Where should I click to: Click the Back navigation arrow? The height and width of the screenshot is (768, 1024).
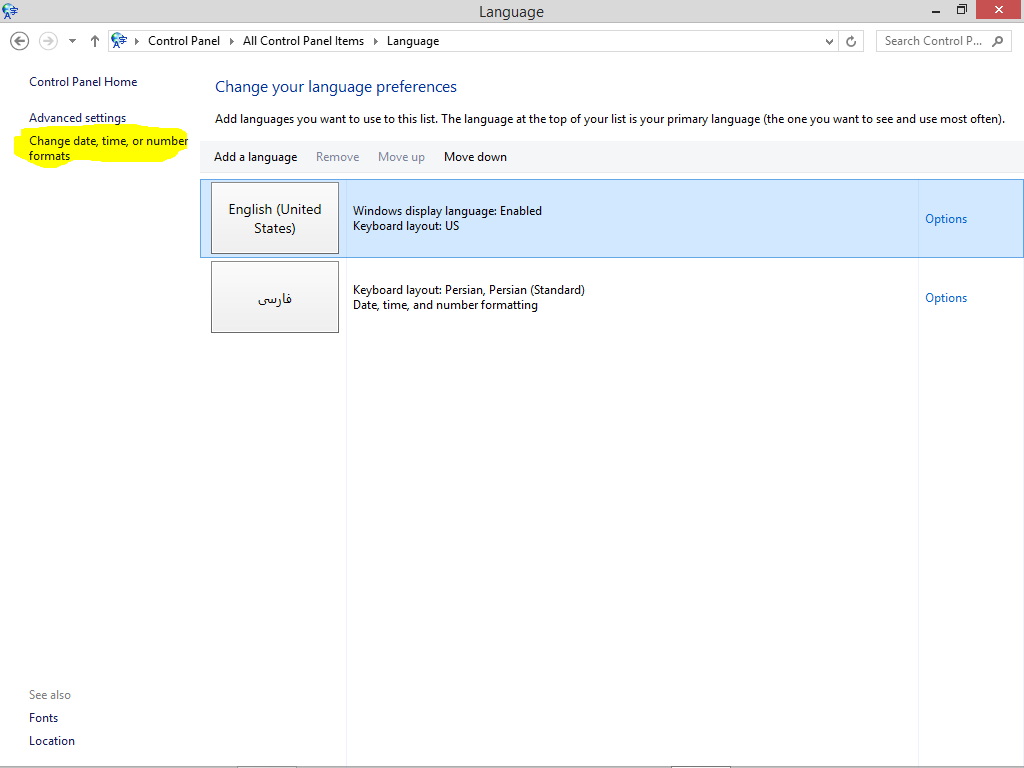[x=20, y=41]
